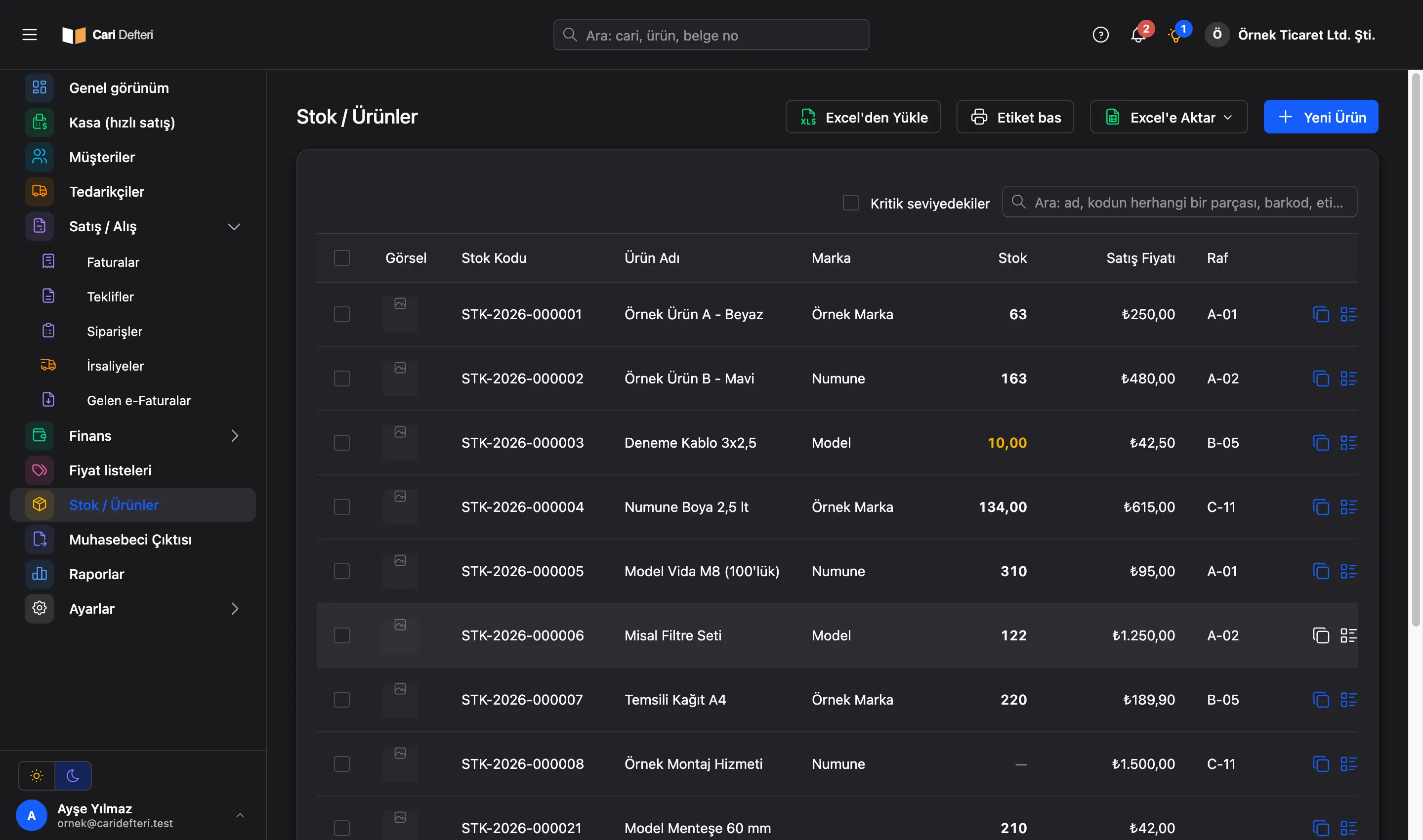Click the page vertical scrollbar
Image resolution: width=1423 pixels, height=840 pixels.
[1416, 351]
